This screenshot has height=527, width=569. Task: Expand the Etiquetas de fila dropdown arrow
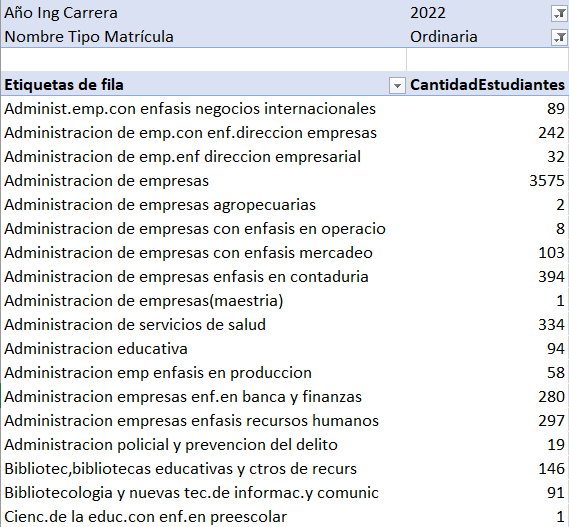tap(397, 86)
